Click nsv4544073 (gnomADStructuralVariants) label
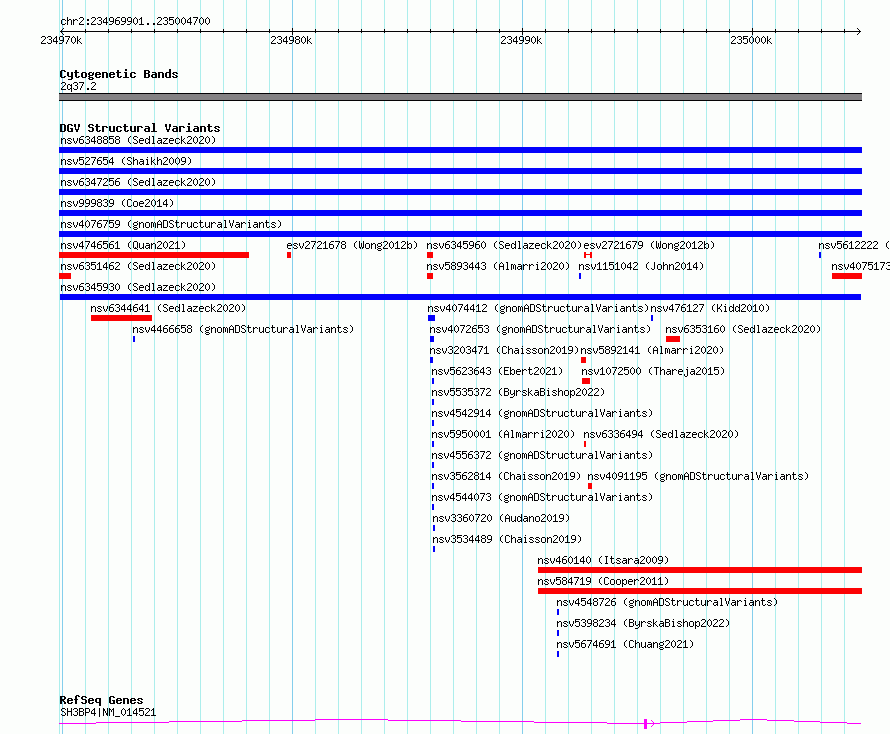 point(542,497)
